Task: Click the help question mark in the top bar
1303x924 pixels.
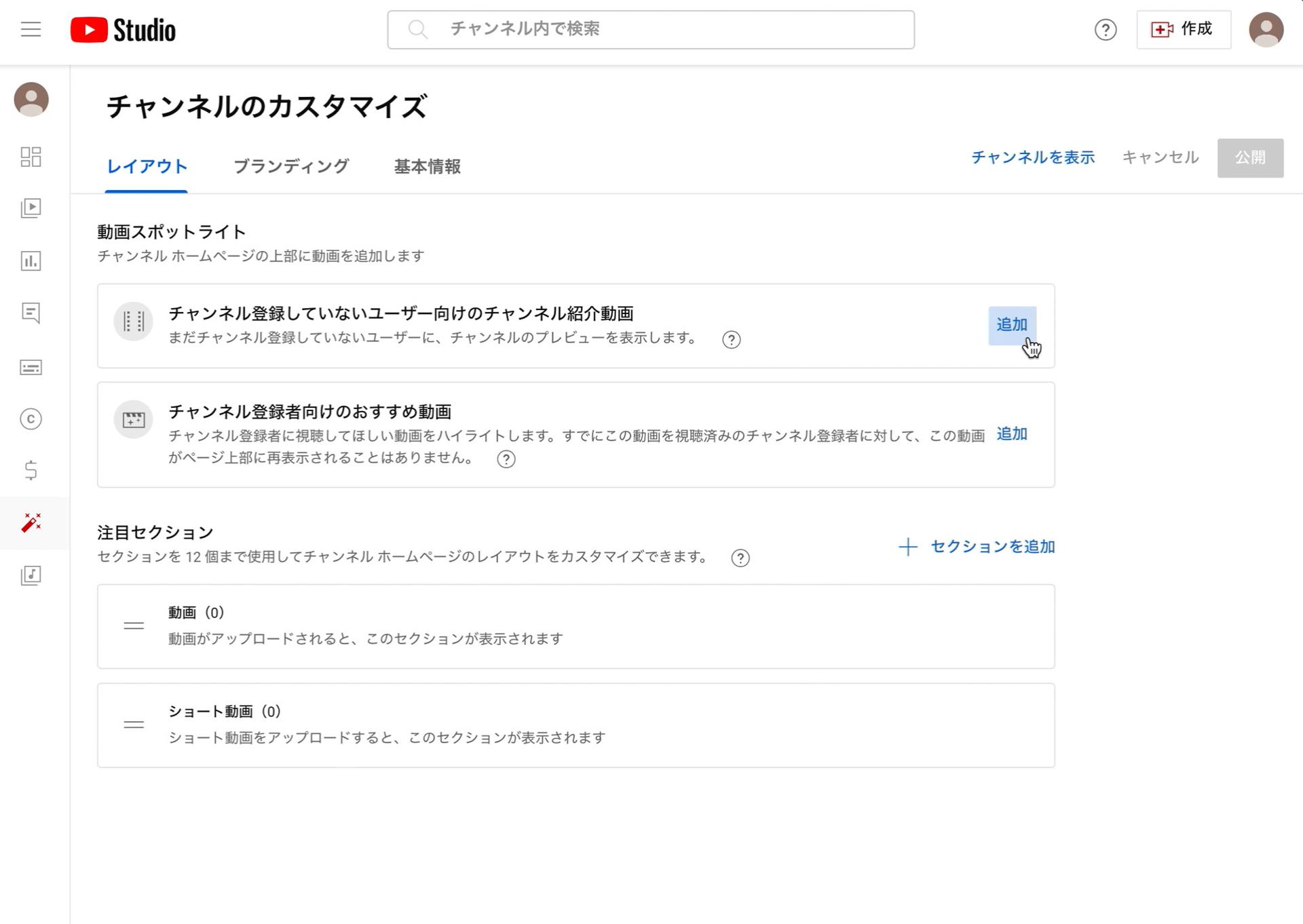Action: coord(1106,30)
